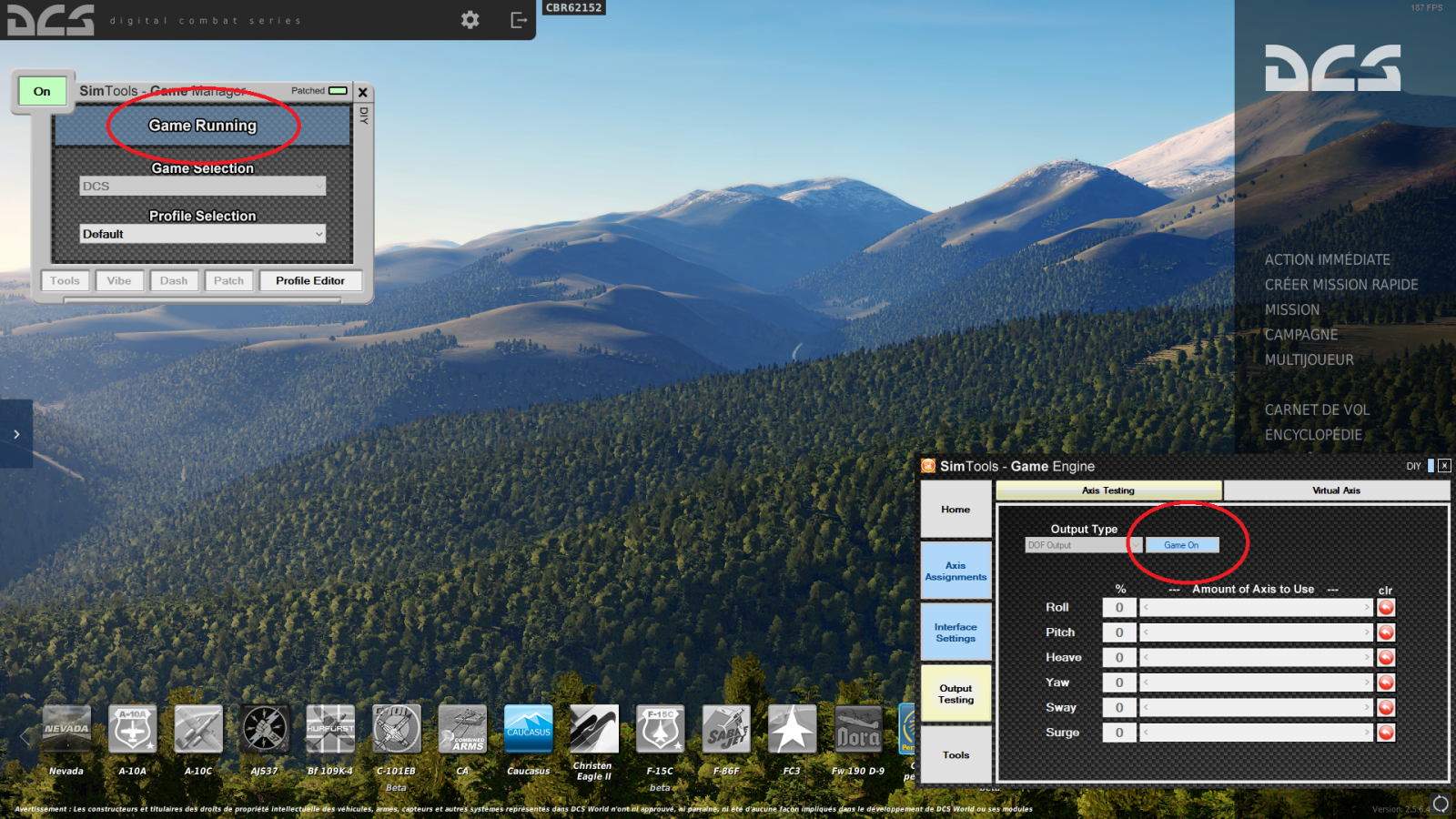The height and width of the screenshot is (819, 1456).
Task: Open the Profile Editor button
Action: [x=310, y=281]
